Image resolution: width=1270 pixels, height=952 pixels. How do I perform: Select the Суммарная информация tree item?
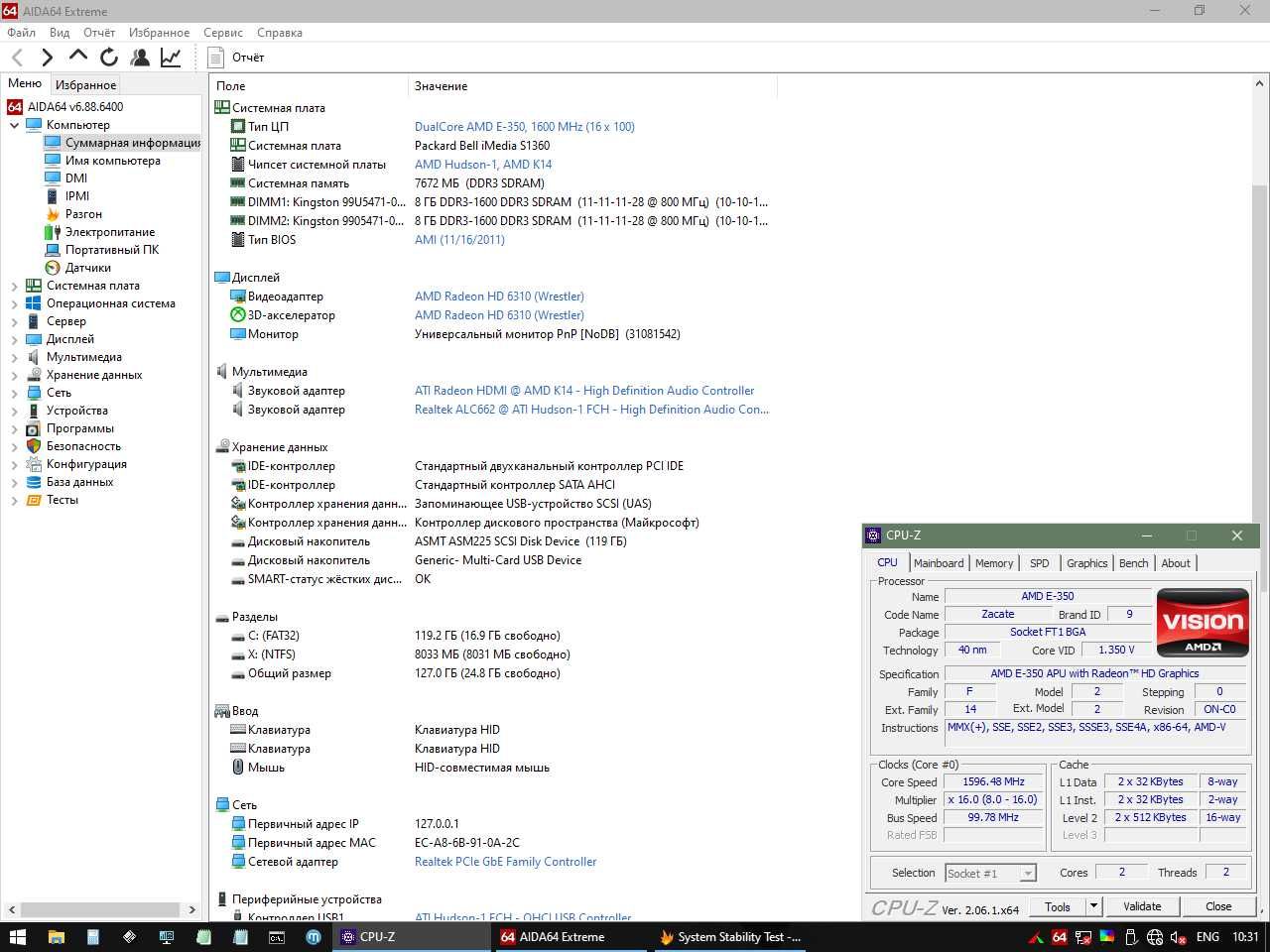tap(131, 143)
